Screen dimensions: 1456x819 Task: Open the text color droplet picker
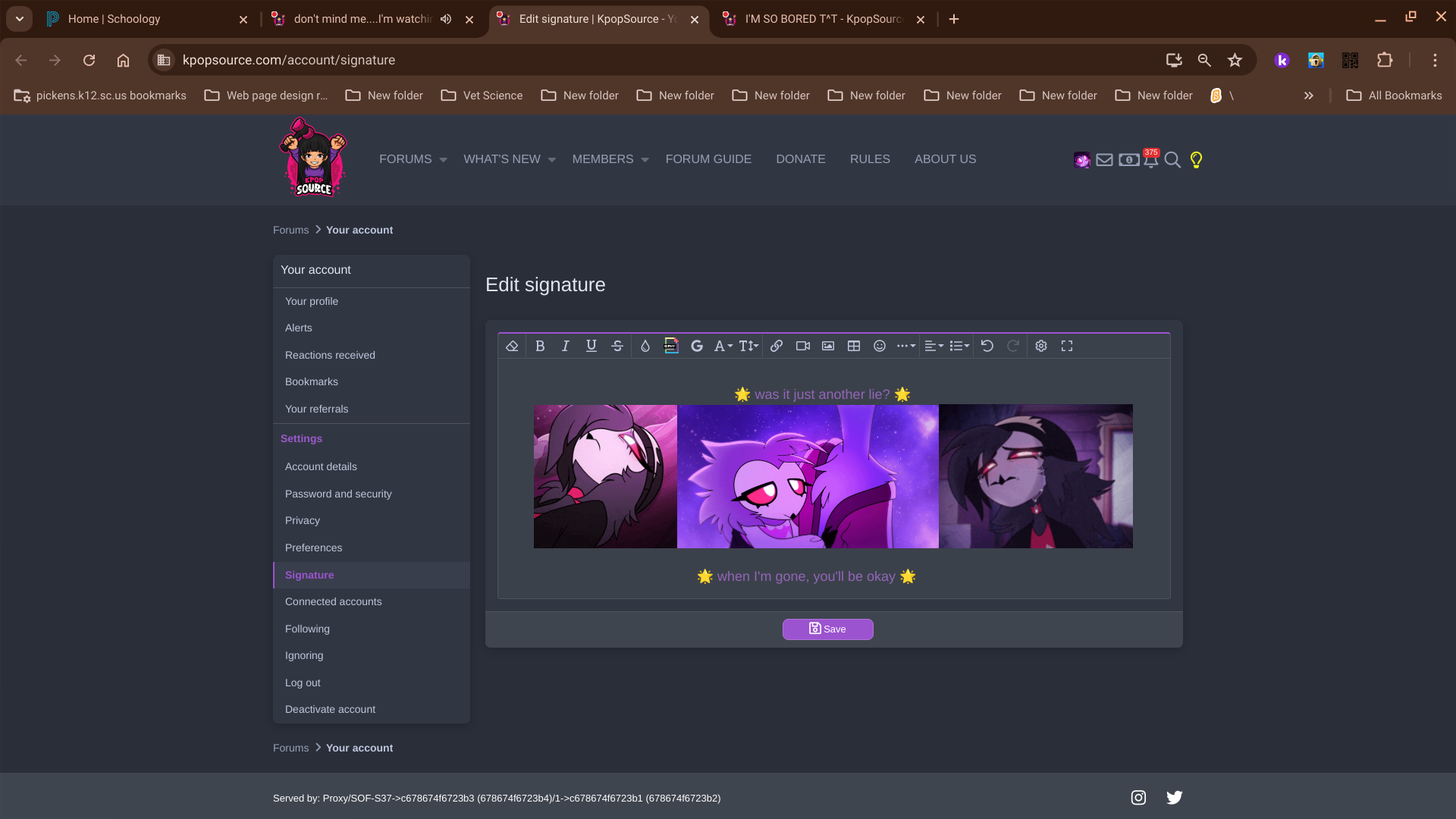click(645, 346)
